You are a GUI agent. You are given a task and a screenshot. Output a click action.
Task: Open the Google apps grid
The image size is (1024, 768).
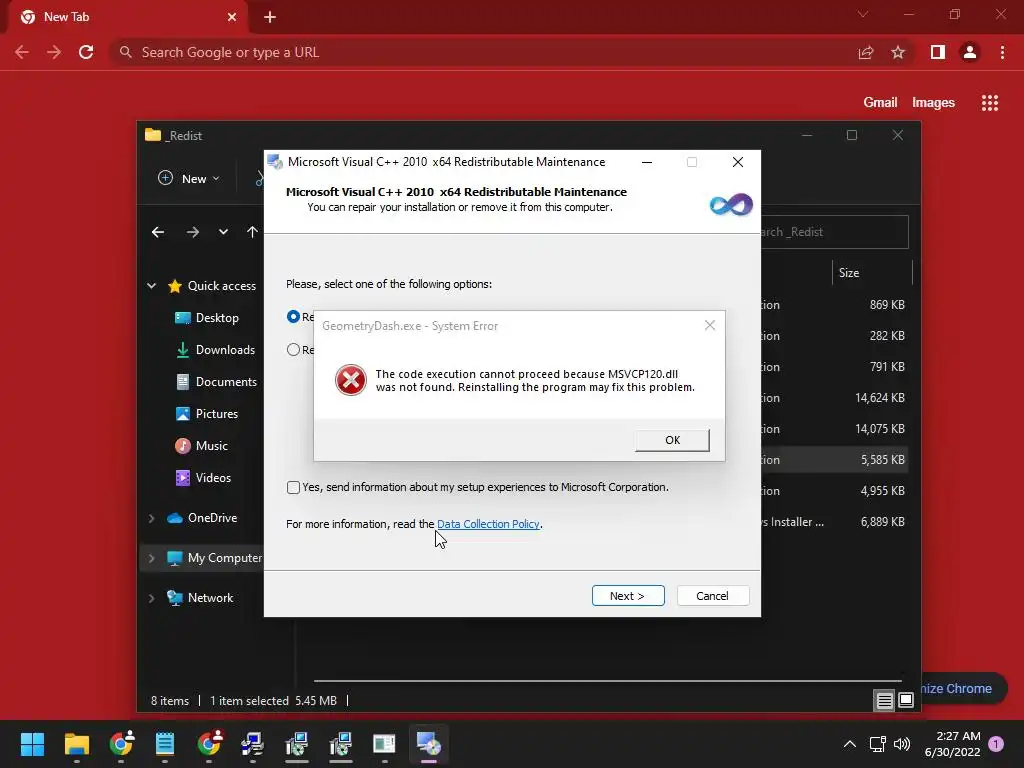click(x=990, y=103)
